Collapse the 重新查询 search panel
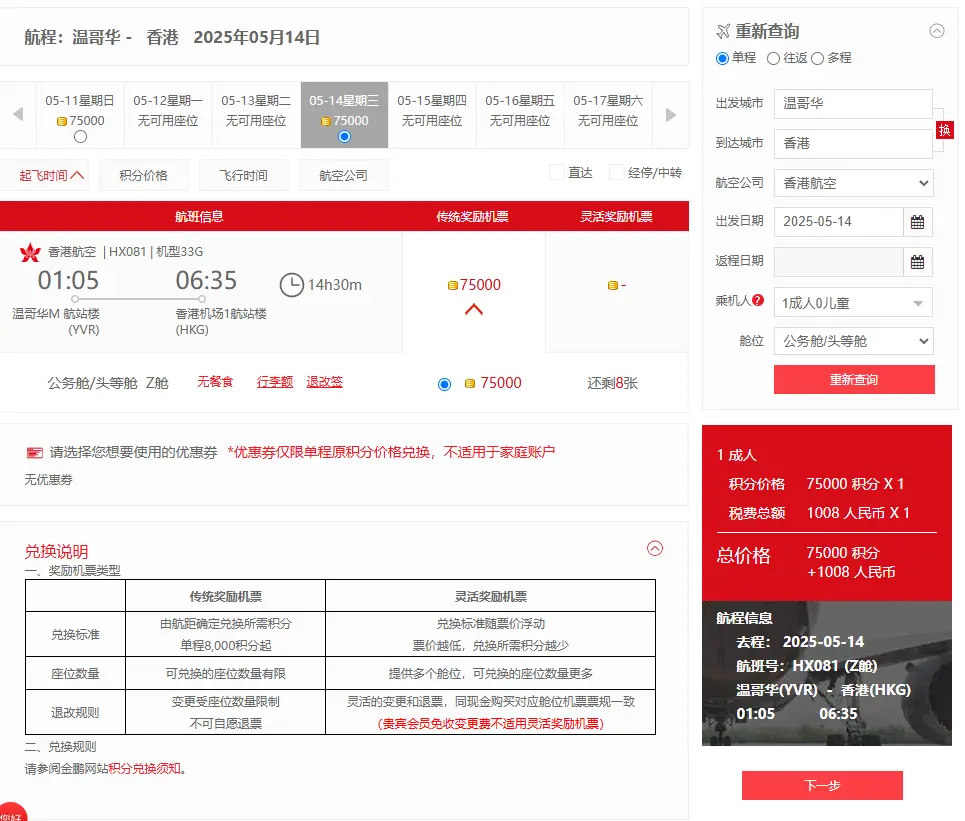The height and width of the screenshot is (821, 965). 937,31
